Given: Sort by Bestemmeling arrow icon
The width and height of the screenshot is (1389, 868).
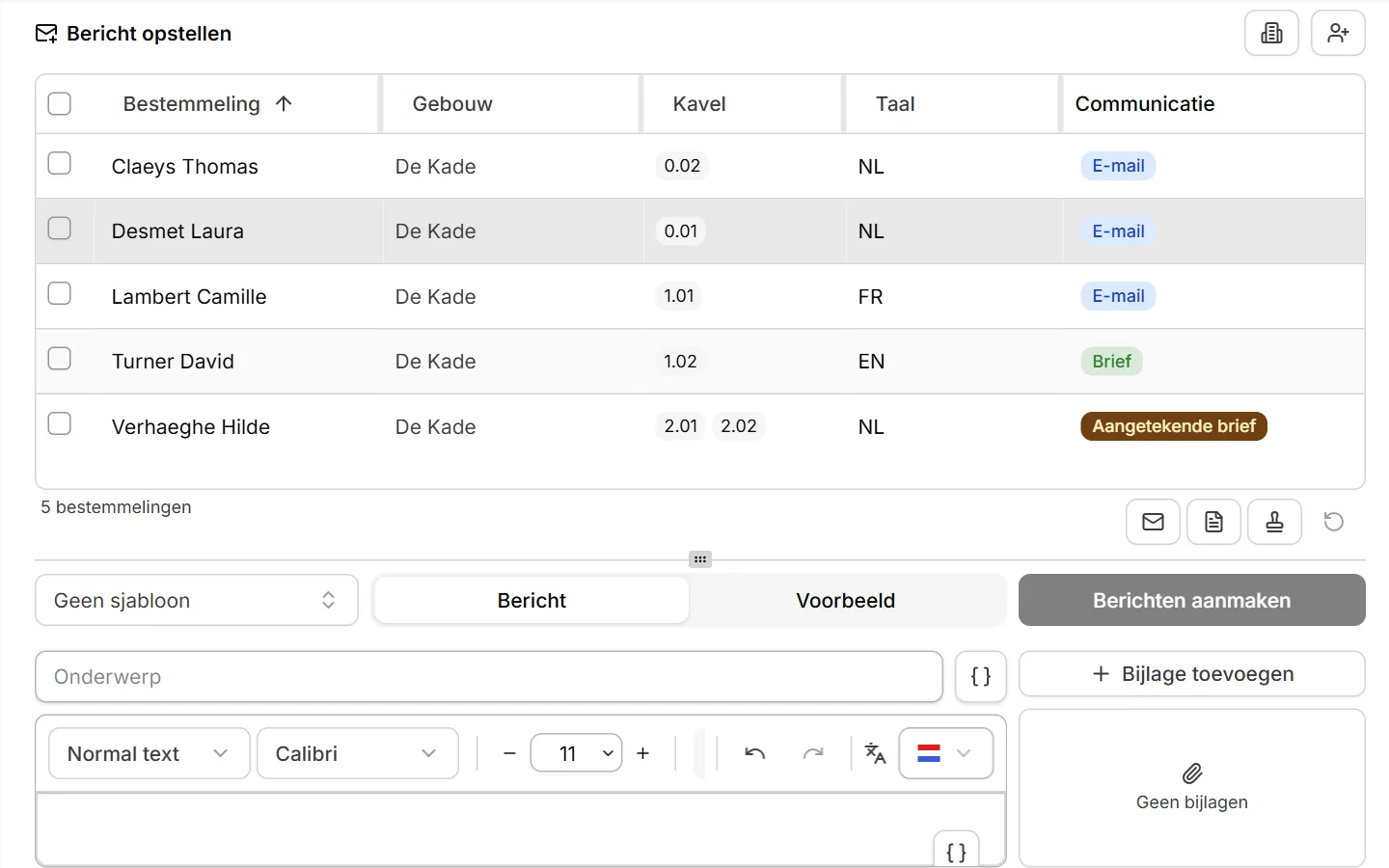Looking at the screenshot, I should pos(284,103).
